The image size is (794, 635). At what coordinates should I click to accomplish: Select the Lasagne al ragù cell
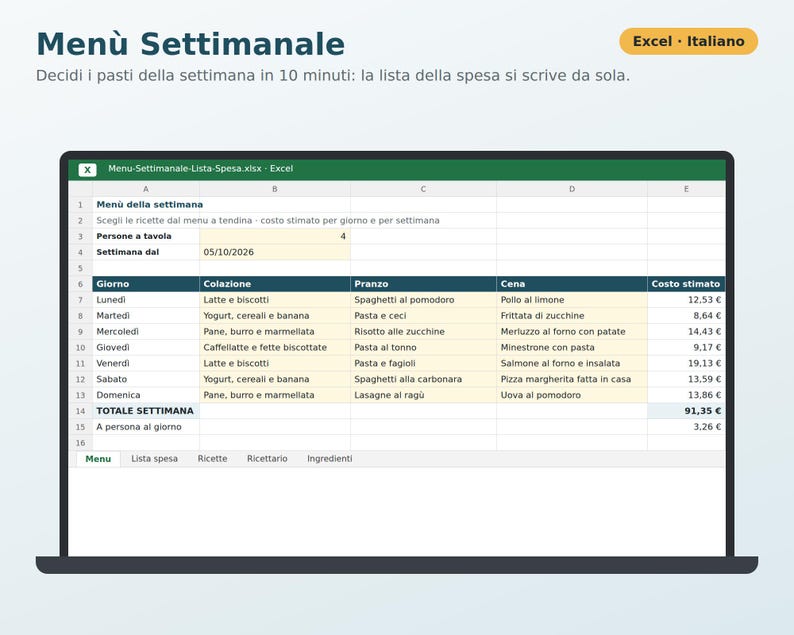click(423, 395)
